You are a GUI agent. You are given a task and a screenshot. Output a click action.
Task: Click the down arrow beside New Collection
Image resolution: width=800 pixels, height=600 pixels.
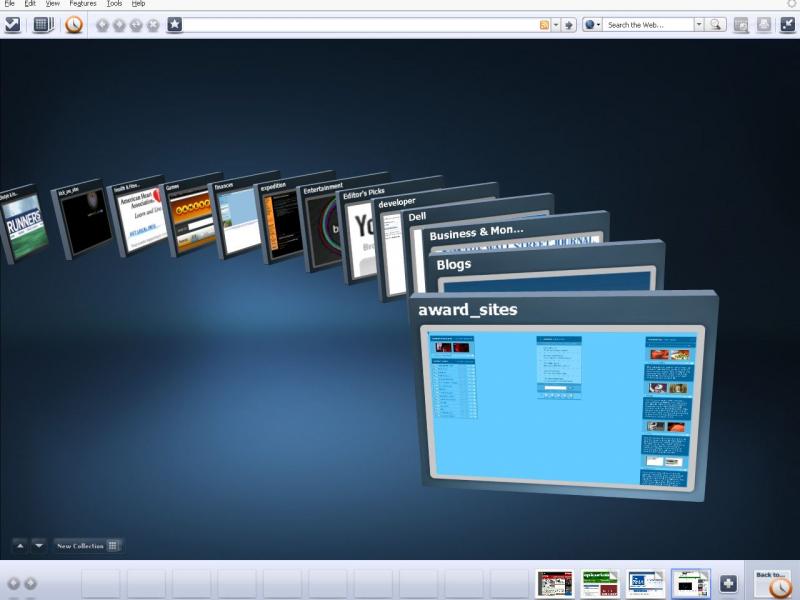[x=39, y=545]
